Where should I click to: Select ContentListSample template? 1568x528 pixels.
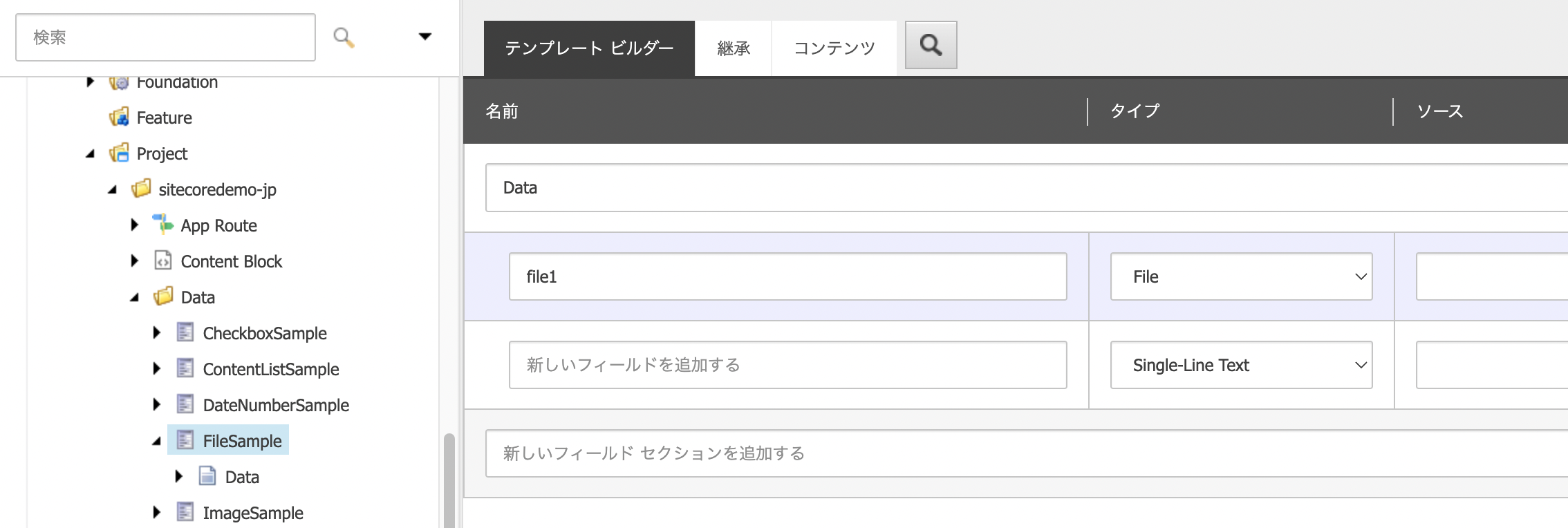pos(271,370)
